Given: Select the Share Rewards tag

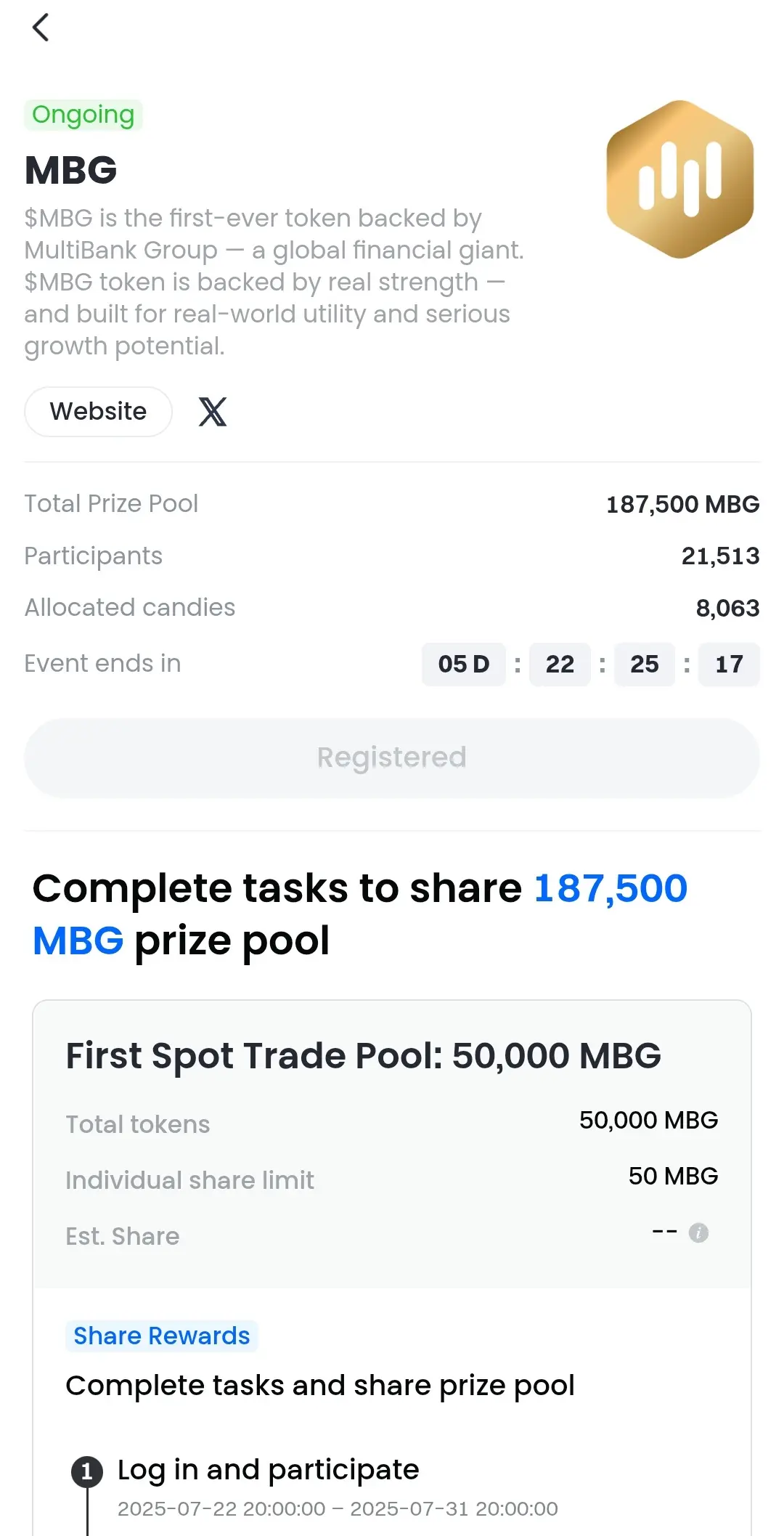Looking at the screenshot, I should (x=162, y=1336).
